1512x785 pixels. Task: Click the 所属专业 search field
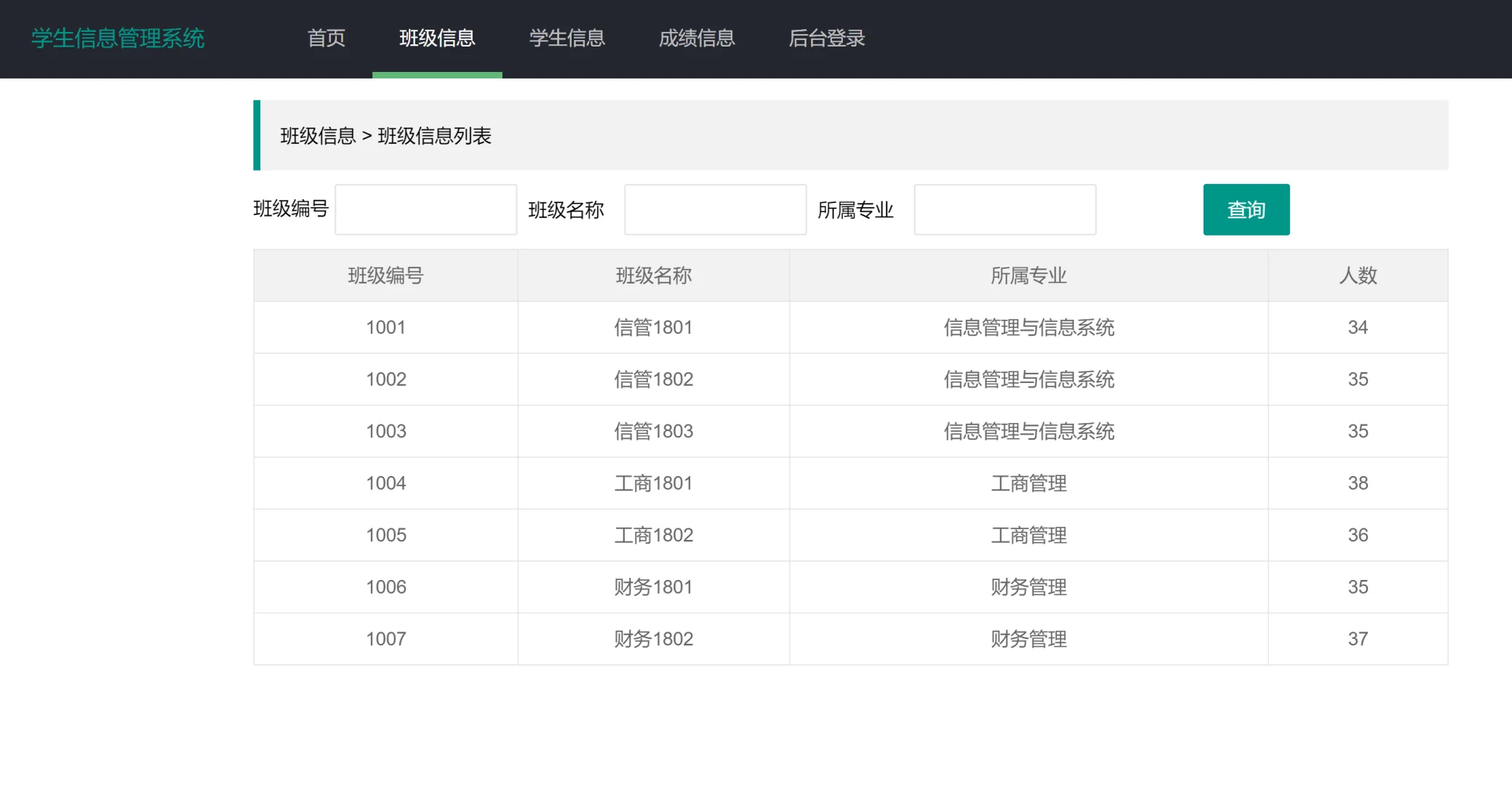[x=1004, y=209]
